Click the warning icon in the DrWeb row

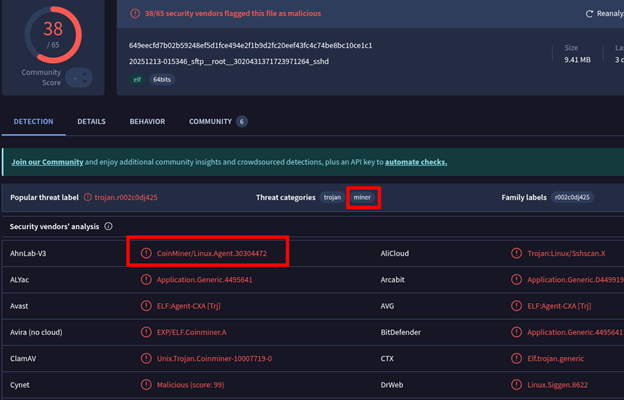click(517, 384)
